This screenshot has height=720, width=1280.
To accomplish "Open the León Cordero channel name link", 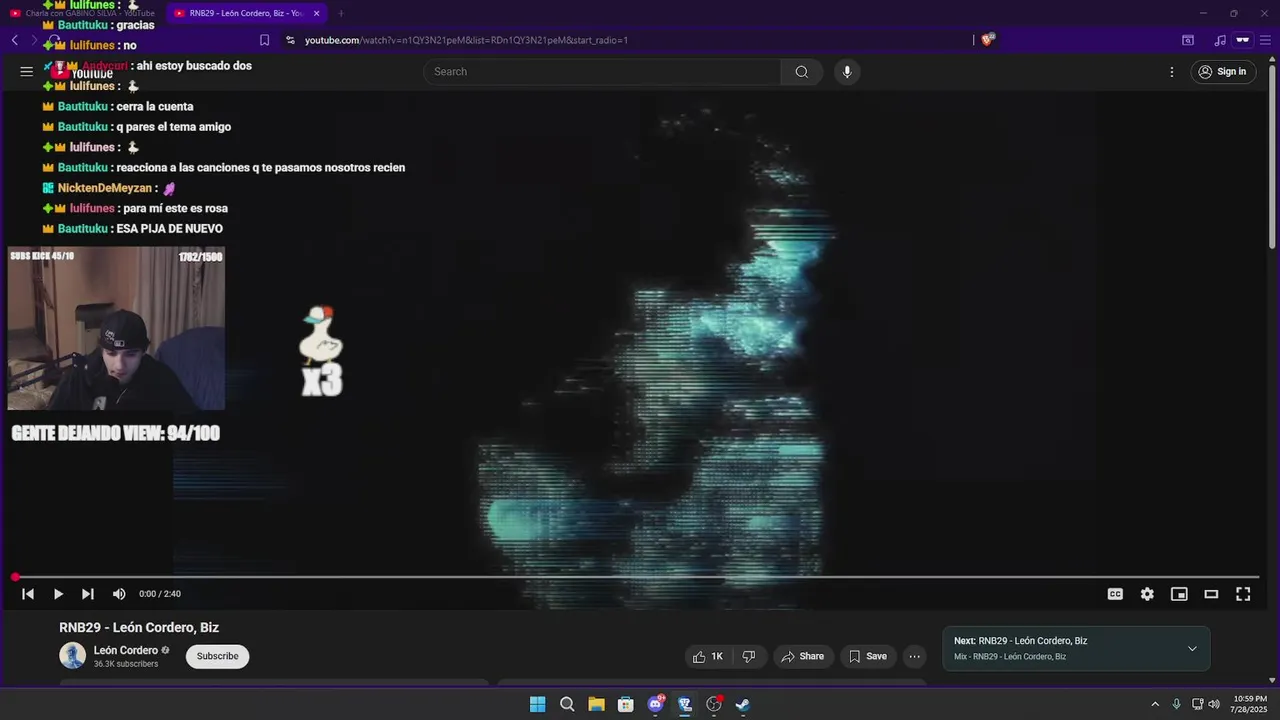I will coord(126,650).
